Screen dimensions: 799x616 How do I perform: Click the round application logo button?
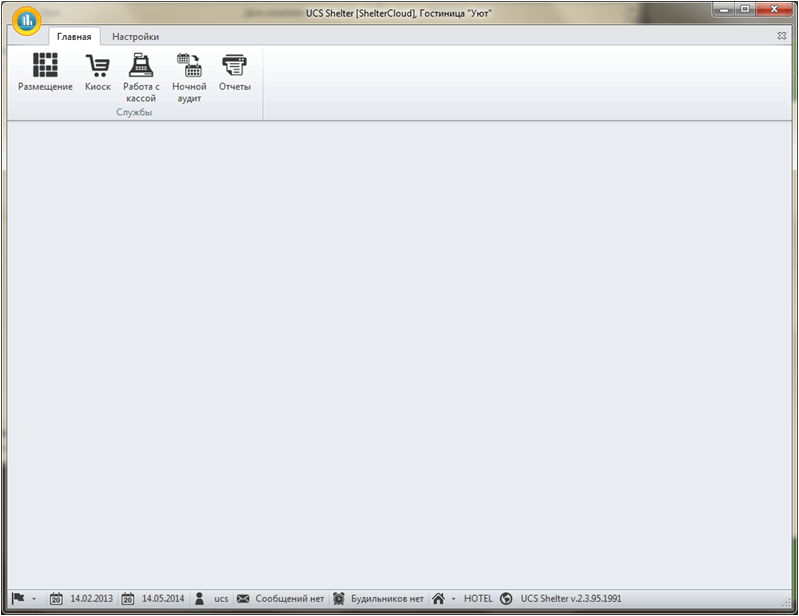[x=26, y=21]
